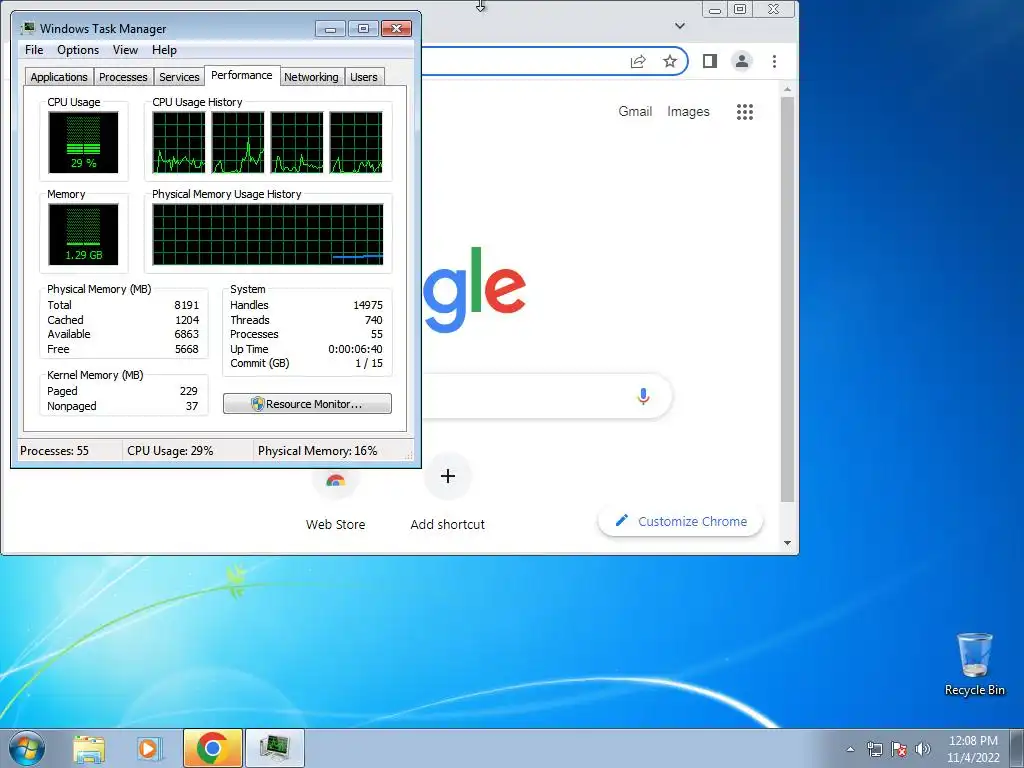Open the Gmail link on Google page

click(x=635, y=112)
